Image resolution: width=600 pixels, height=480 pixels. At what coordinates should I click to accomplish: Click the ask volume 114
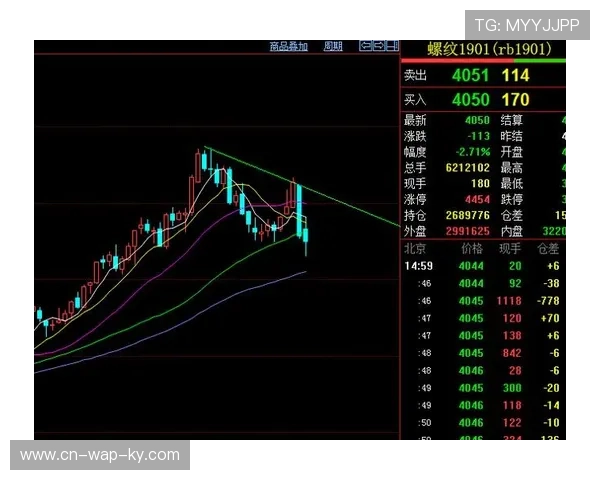coord(515,75)
